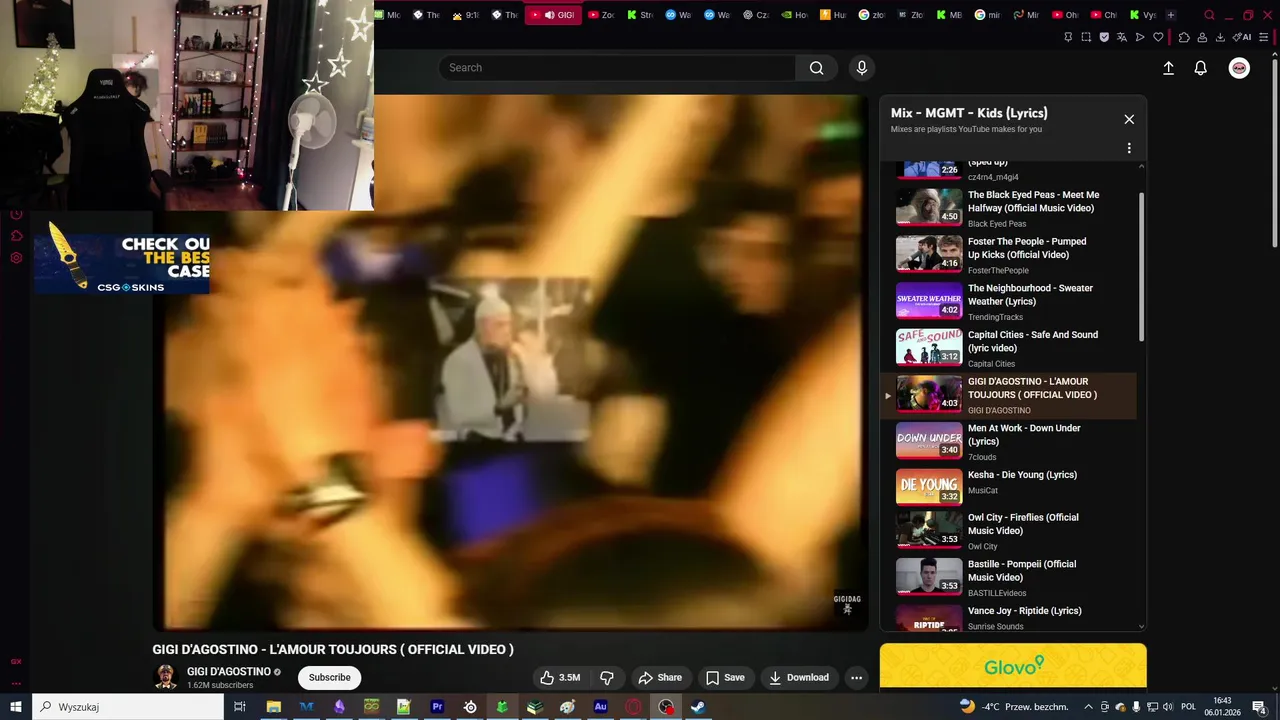Select Kesha - Die Young (Lyrics) entry
Screen dimensions: 1280x720
pos(1010,487)
